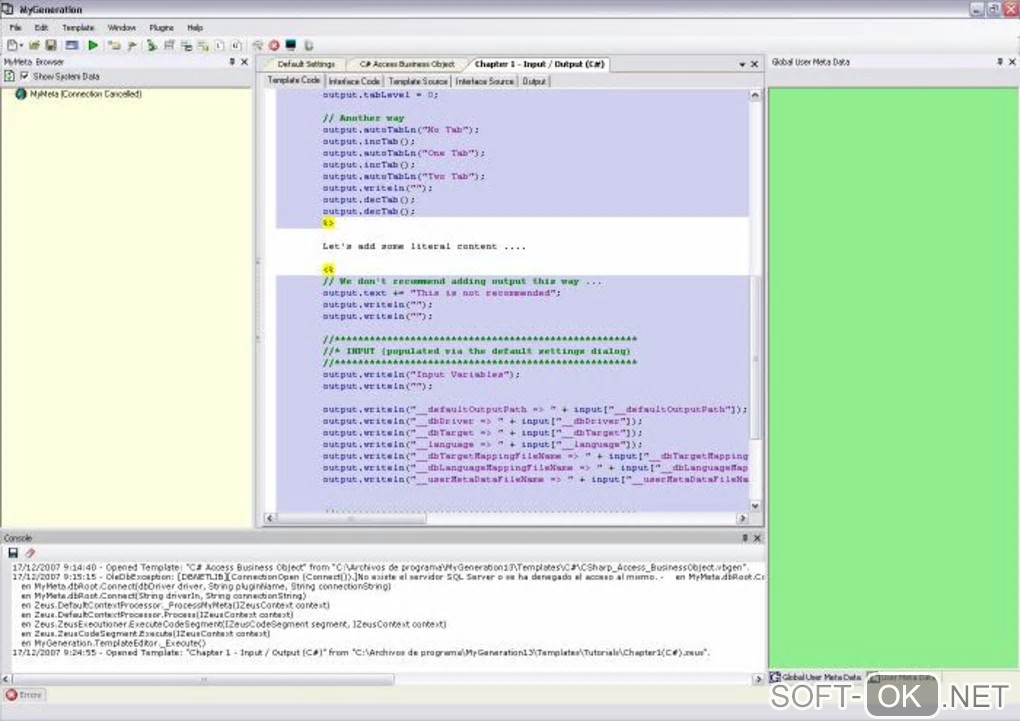Open the document tab list dropdown arrow
Image resolution: width=1020 pixels, height=721 pixels.
742,65
